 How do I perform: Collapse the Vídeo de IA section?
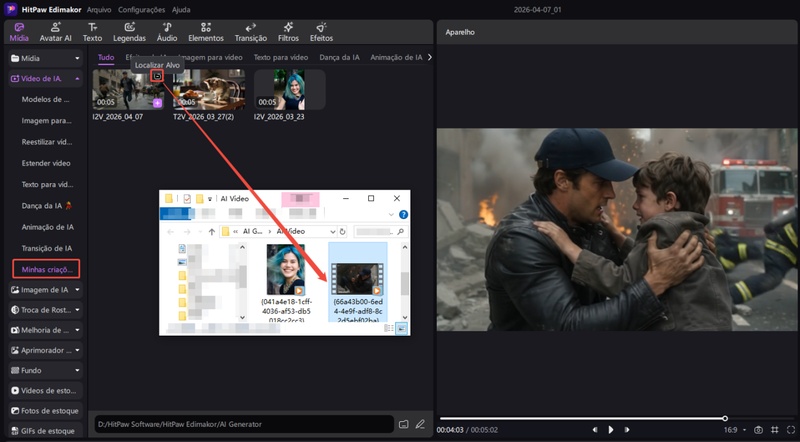(45, 79)
